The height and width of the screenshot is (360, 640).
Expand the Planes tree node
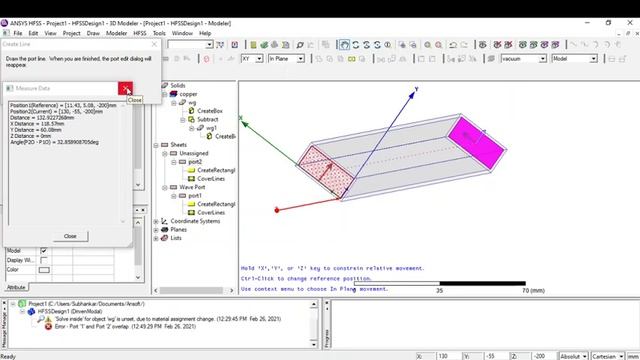[x=156, y=230]
